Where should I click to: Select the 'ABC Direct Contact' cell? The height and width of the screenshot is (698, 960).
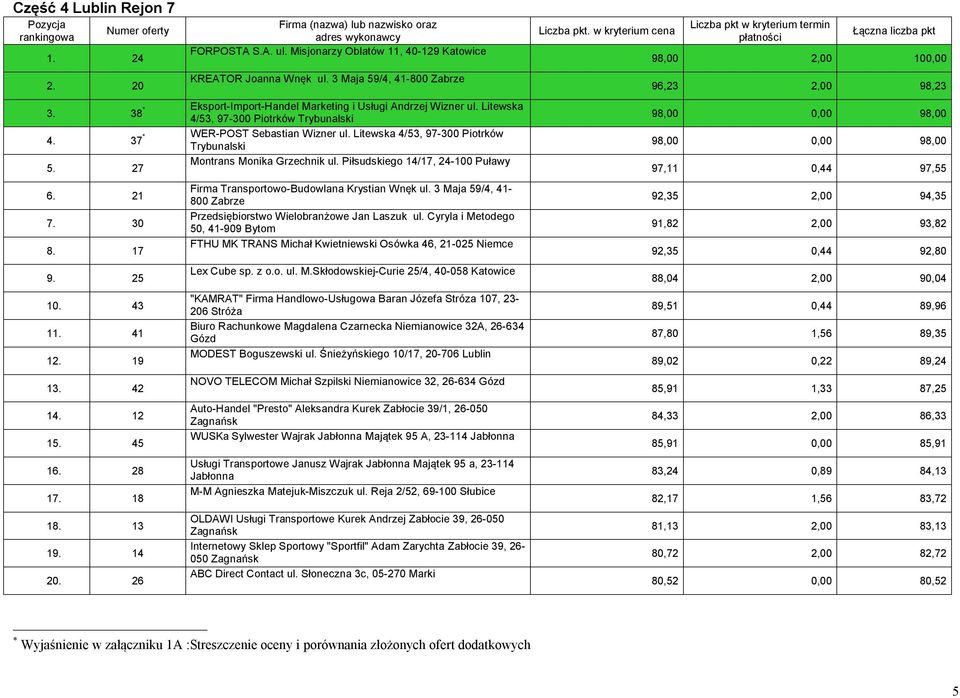(x=358, y=580)
